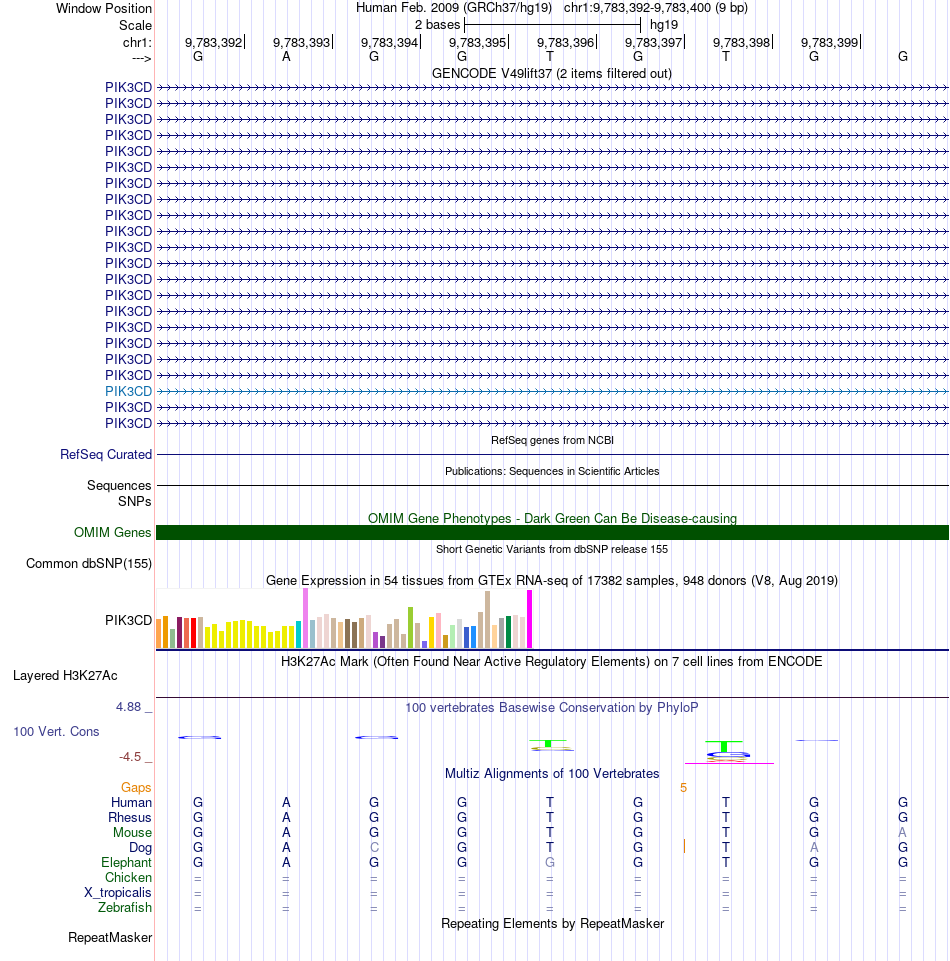950x961 pixels.
Task: Open the OMIM Gene Phenotypes track title
Action: click(x=552, y=518)
